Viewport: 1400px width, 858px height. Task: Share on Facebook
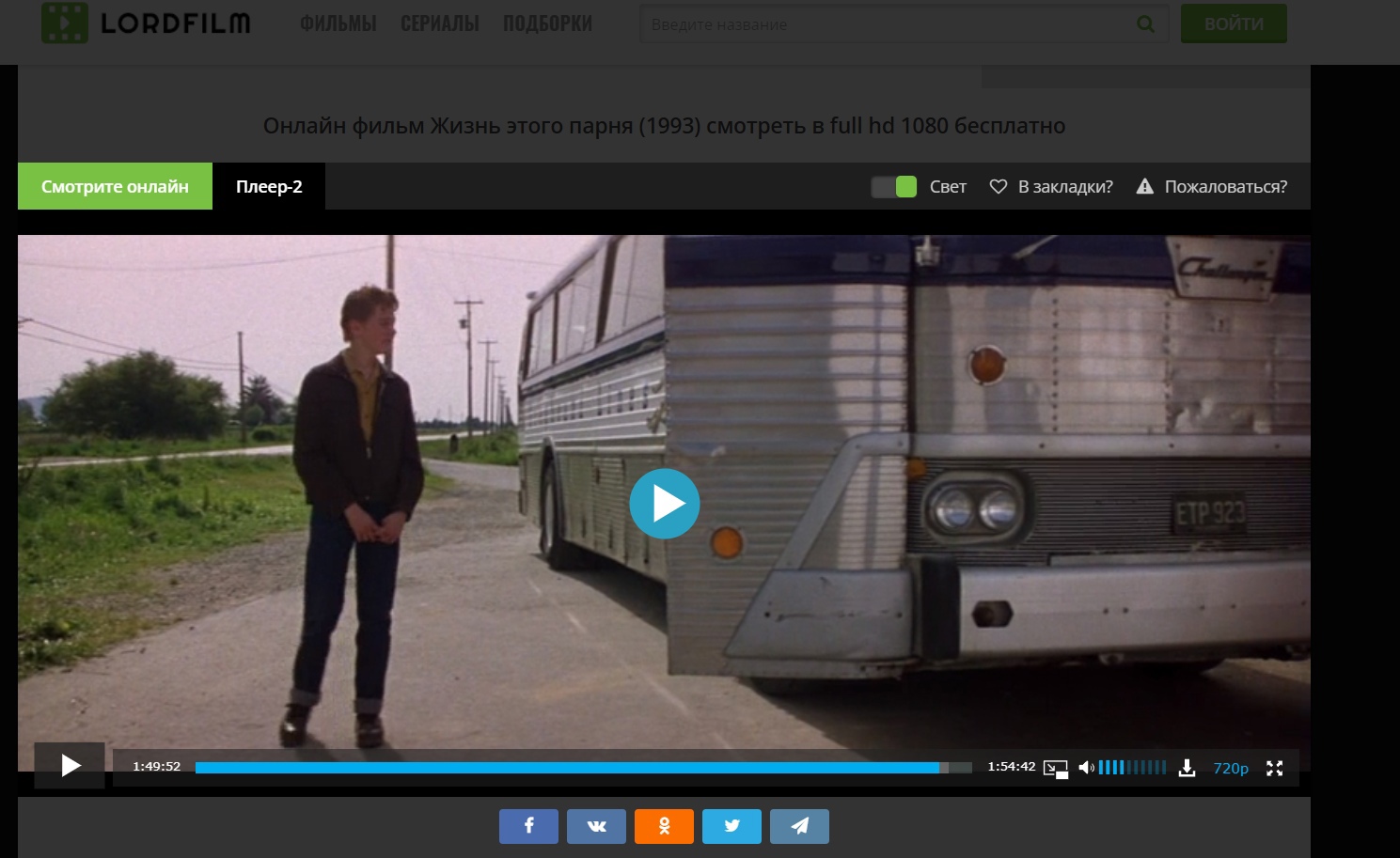coord(528,826)
